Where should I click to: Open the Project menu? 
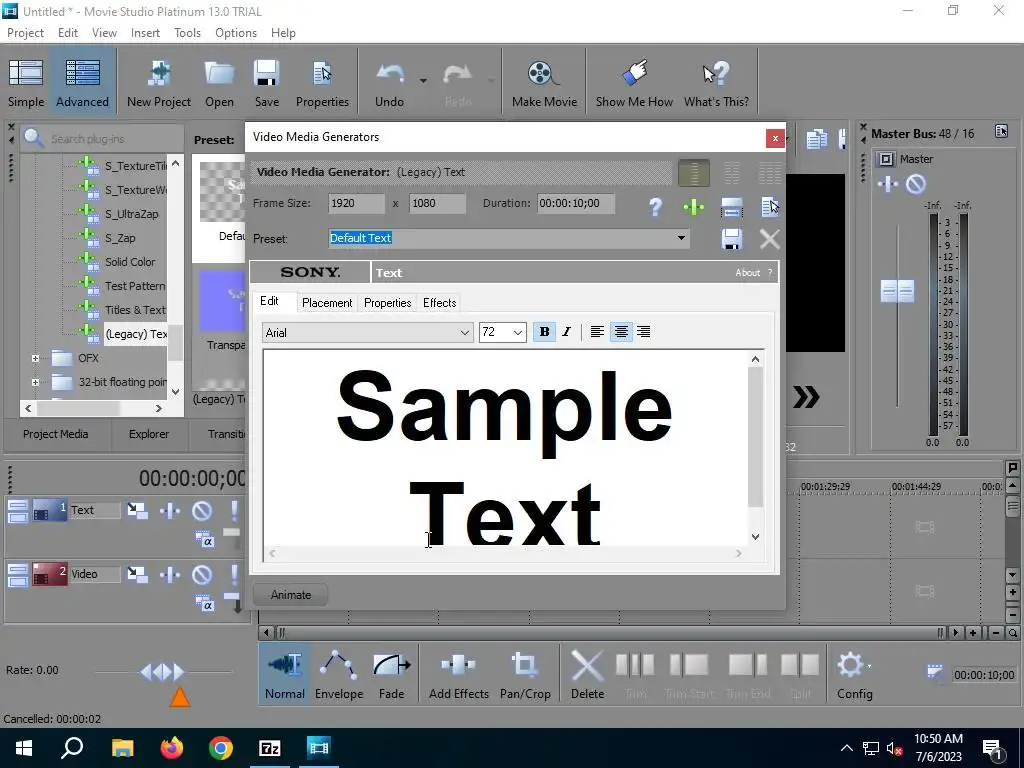[25, 33]
